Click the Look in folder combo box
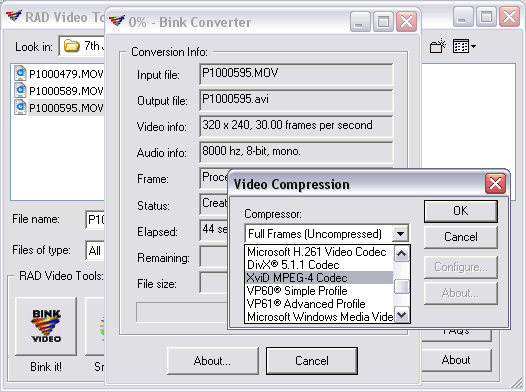The height and width of the screenshot is (392, 526). pyautogui.click(x=82, y=46)
